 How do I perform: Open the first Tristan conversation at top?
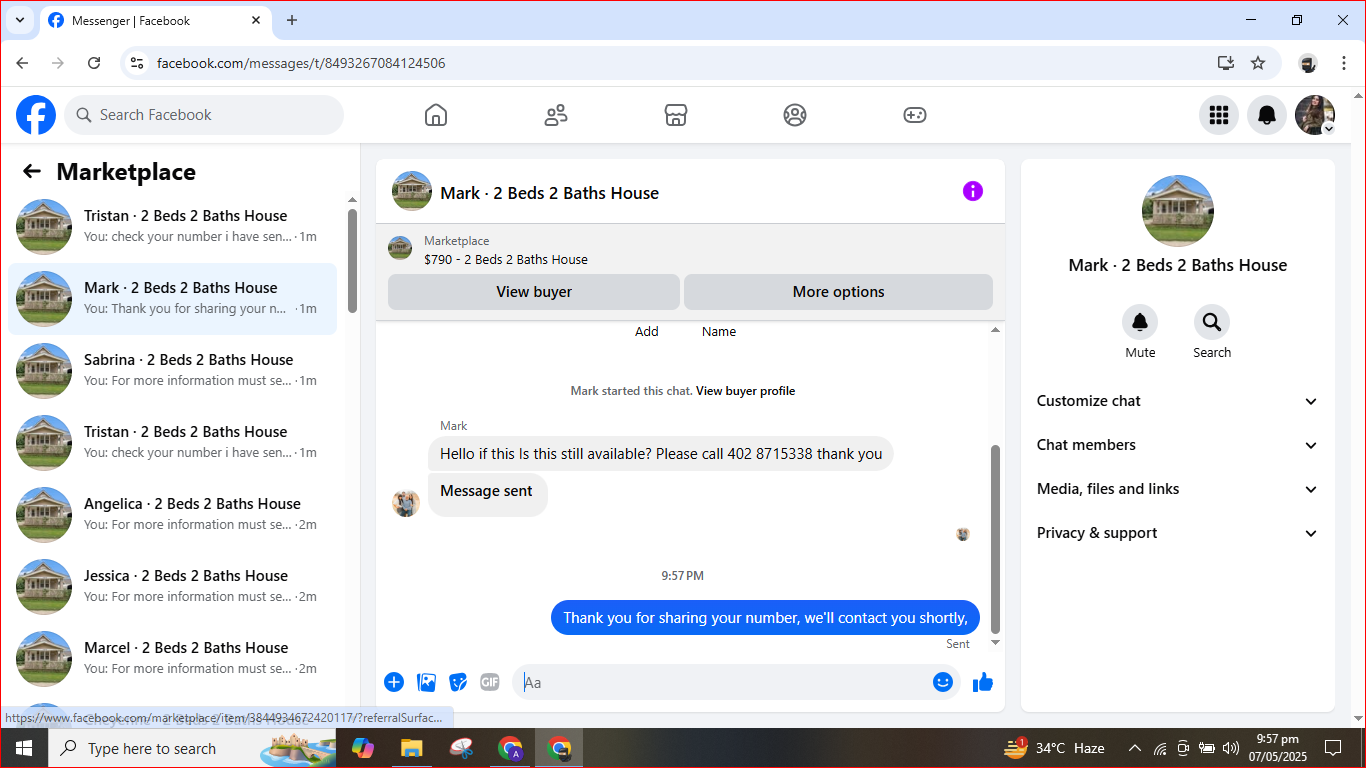[x=173, y=226]
